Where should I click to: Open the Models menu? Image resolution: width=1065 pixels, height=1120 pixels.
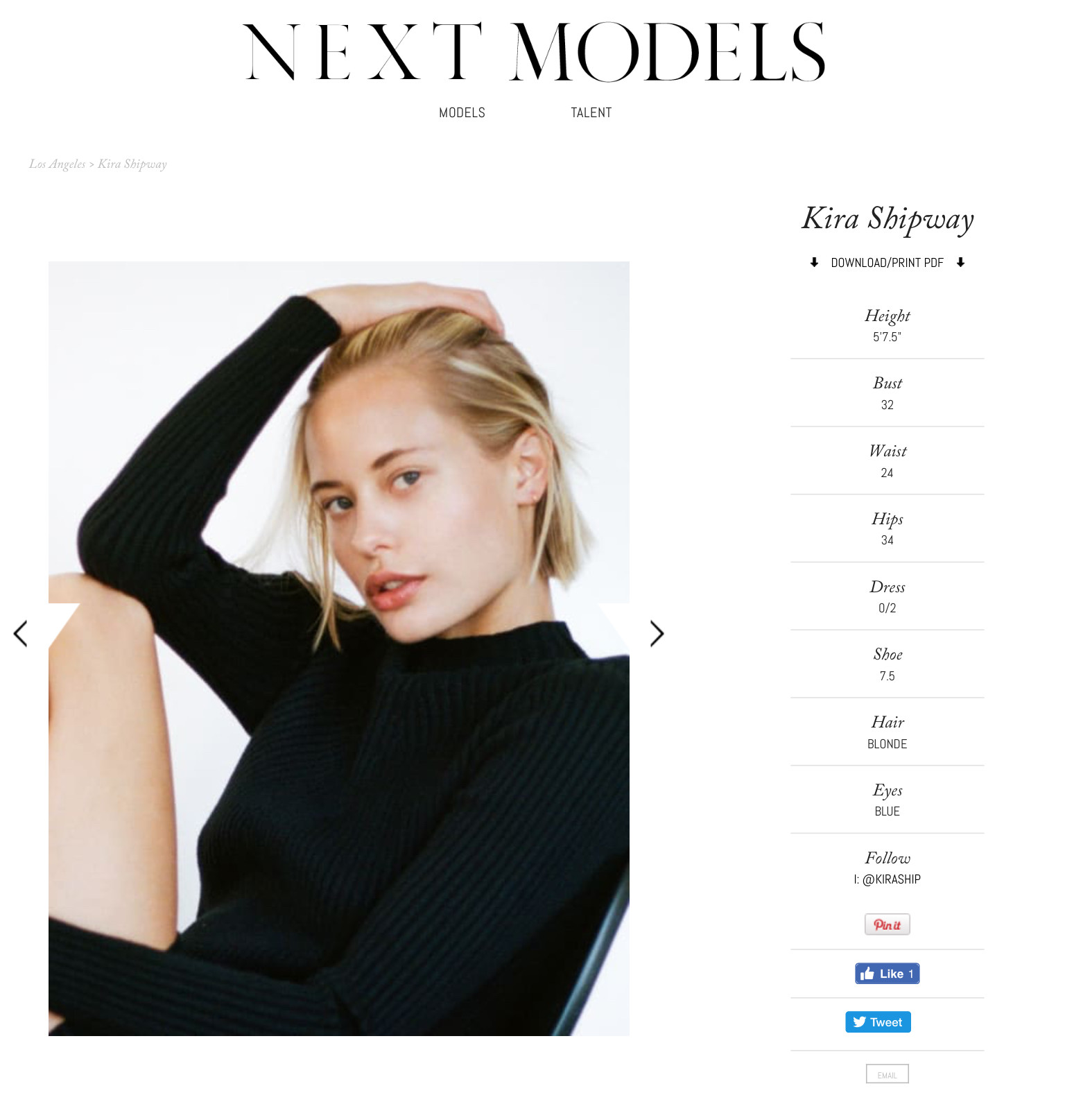click(462, 112)
